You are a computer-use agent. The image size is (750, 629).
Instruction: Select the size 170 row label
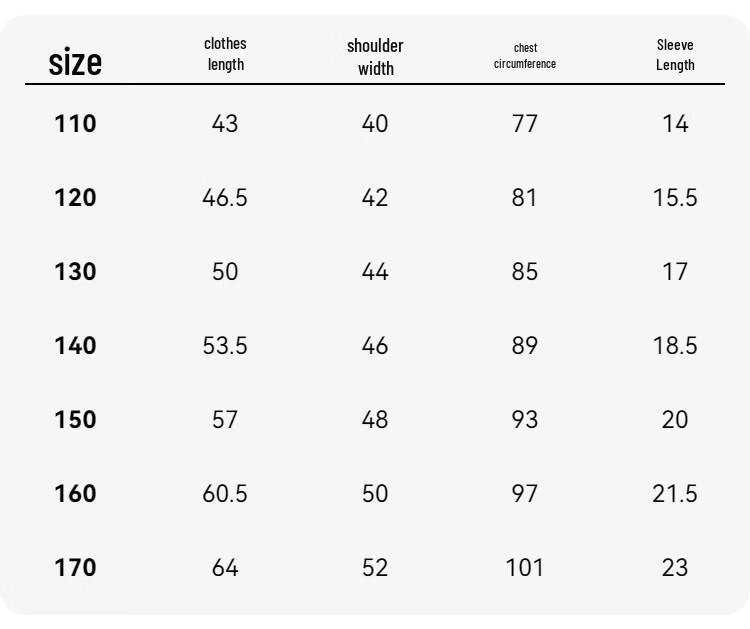(x=75, y=568)
